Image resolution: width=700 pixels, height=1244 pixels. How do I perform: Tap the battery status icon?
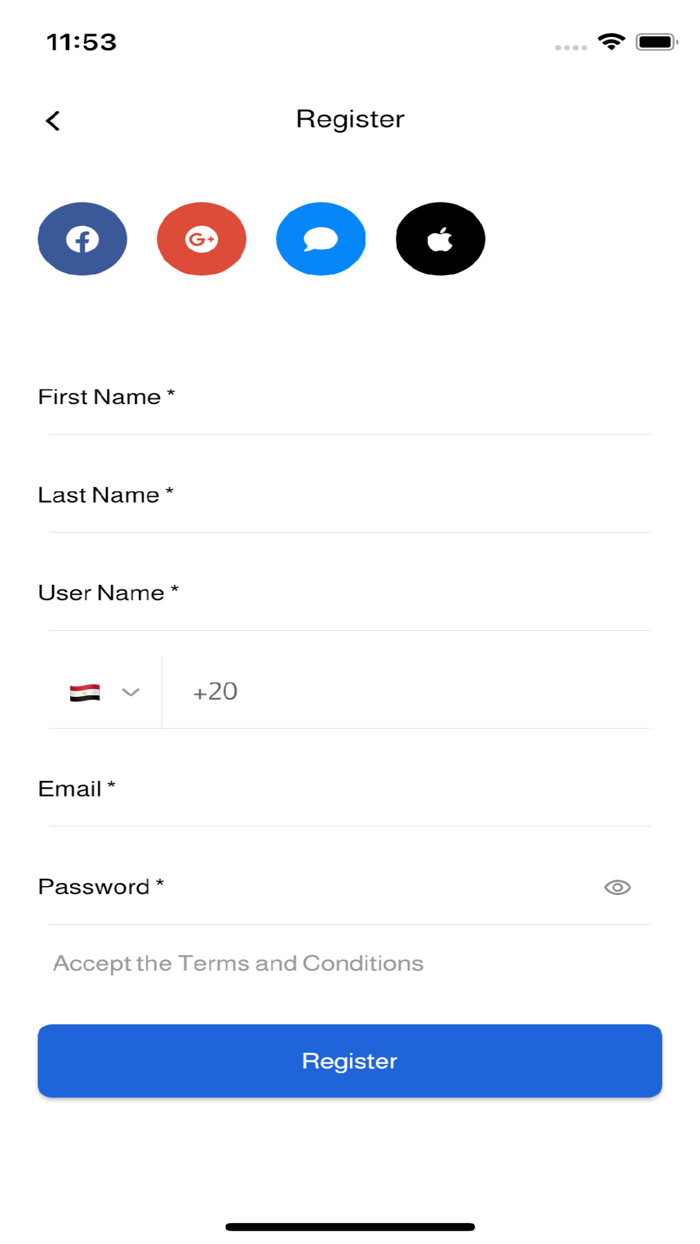tap(656, 42)
